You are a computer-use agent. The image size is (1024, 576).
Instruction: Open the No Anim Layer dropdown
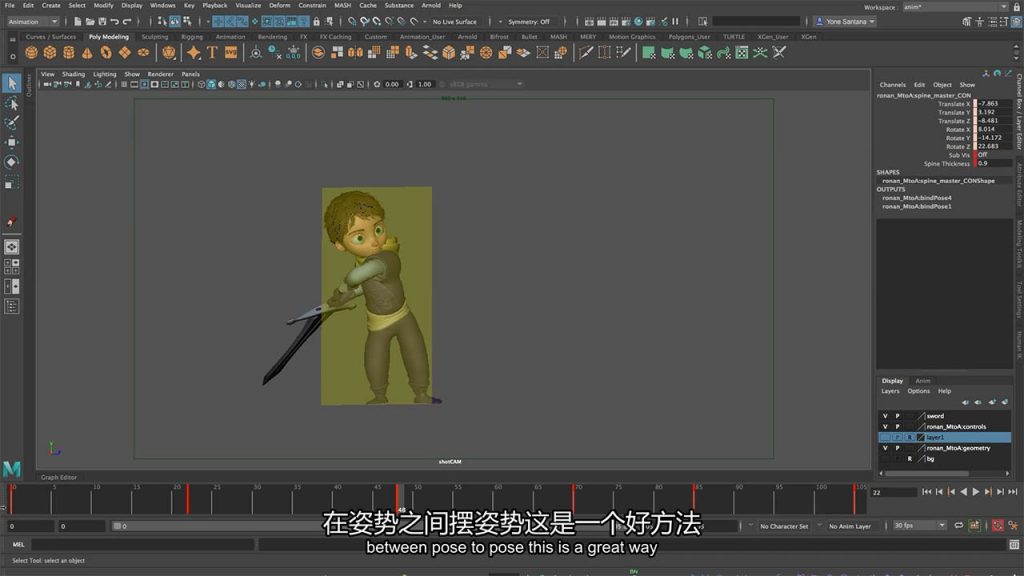pos(850,526)
